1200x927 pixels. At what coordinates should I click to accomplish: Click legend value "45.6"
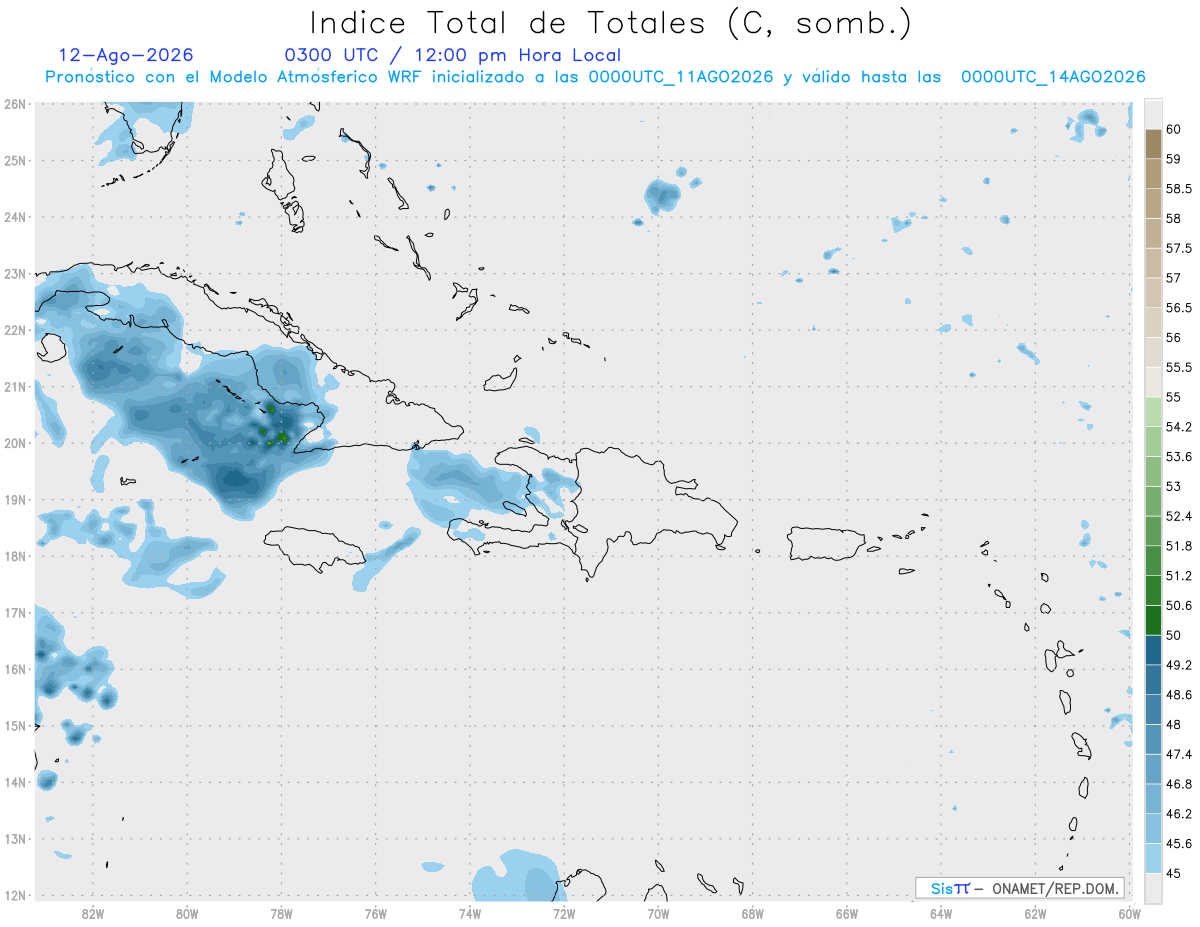[x=1178, y=844]
